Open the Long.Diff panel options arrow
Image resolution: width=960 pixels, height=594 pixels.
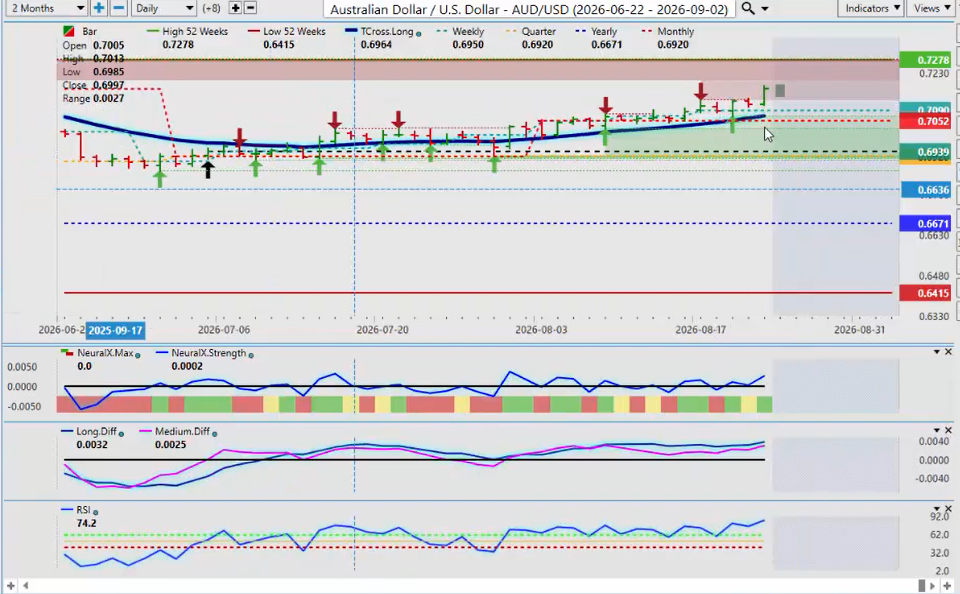[x=936, y=430]
